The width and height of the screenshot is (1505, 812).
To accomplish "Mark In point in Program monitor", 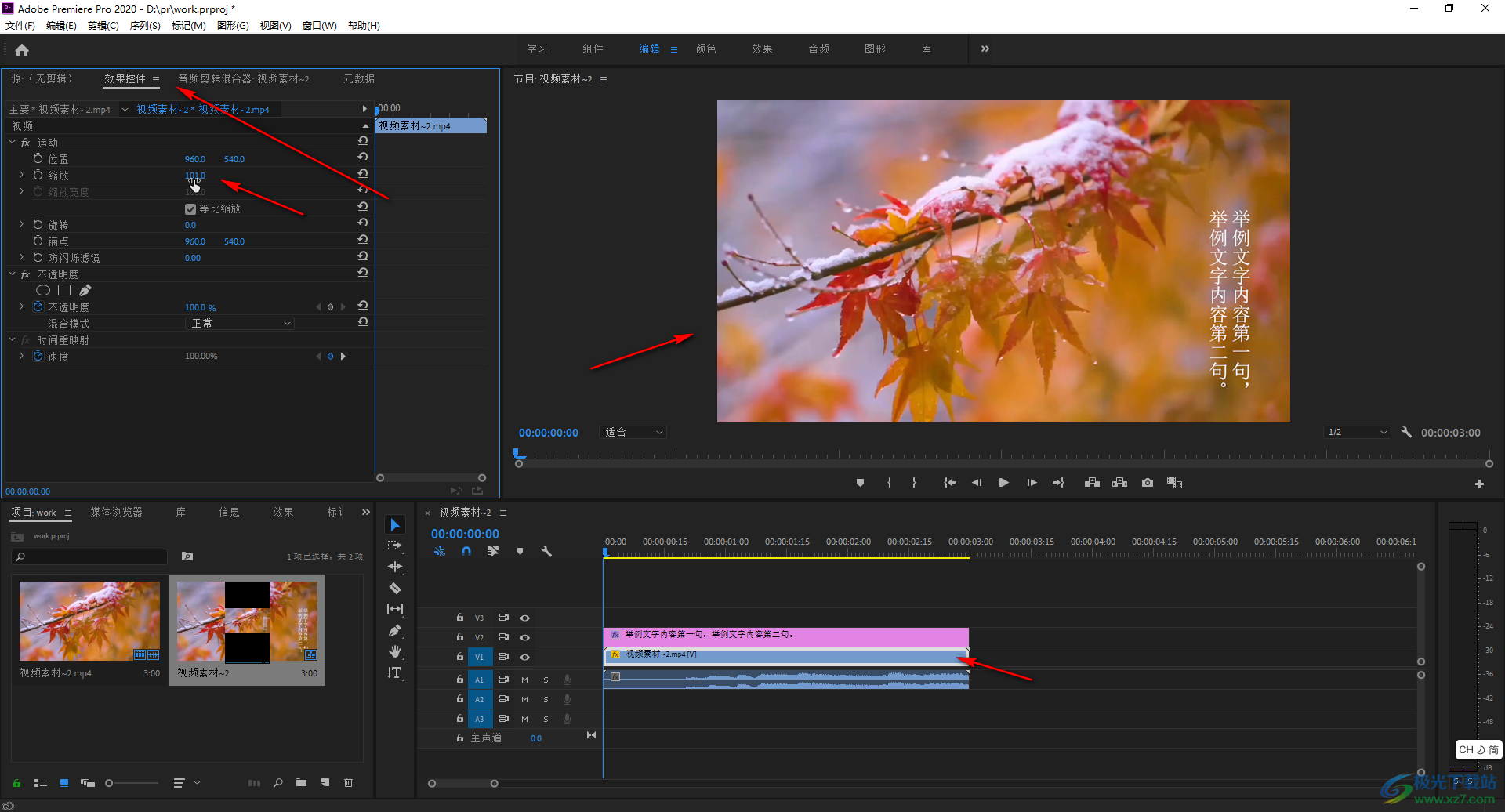I will (x=889, y=483).
